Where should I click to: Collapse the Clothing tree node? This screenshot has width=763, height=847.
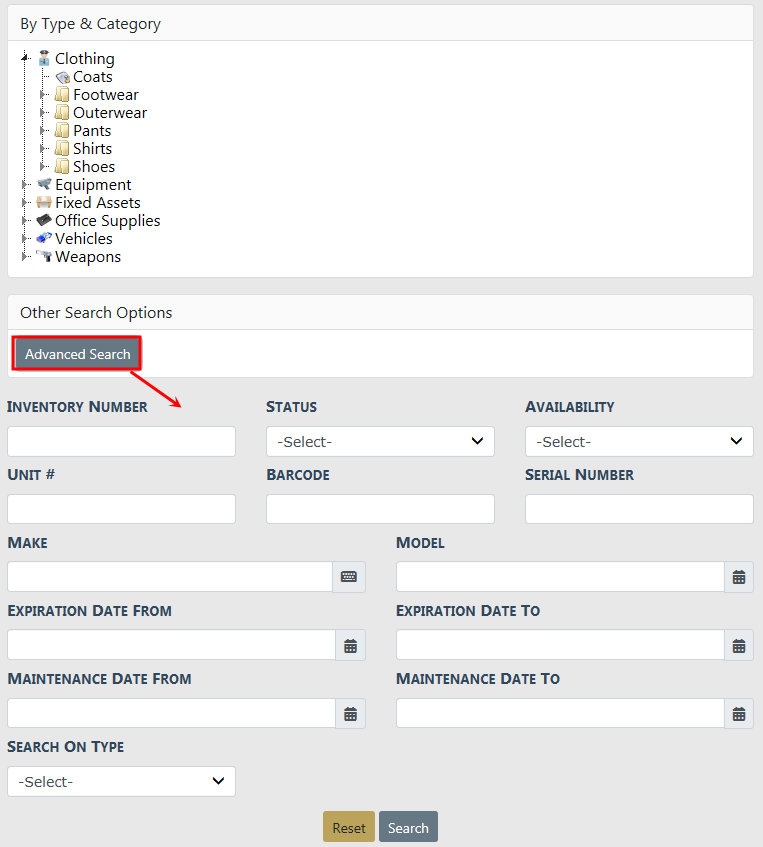(25, 58)
